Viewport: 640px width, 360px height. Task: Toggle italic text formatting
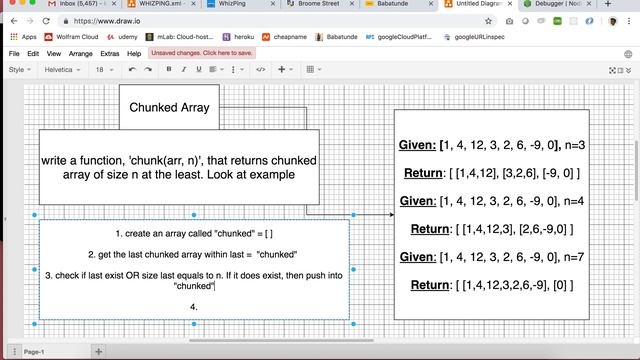tap(184, 69)
